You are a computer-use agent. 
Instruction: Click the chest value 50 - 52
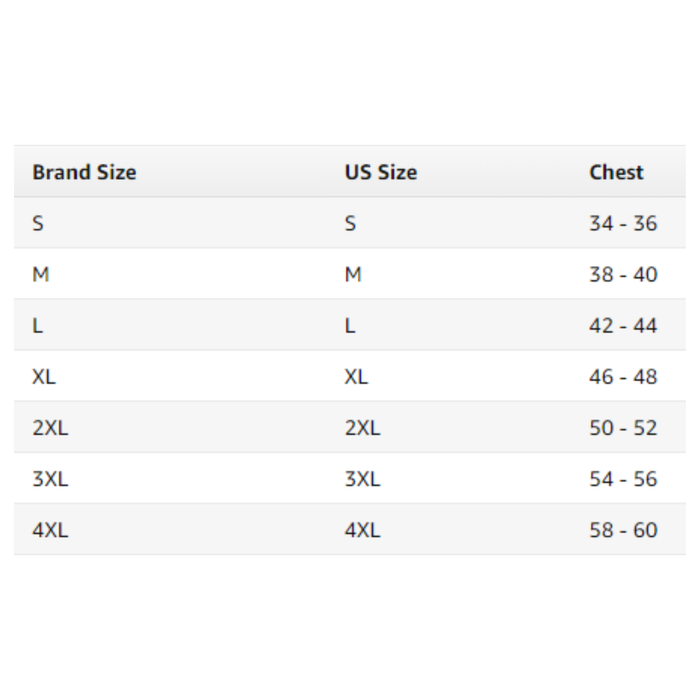tap(623, 428)
